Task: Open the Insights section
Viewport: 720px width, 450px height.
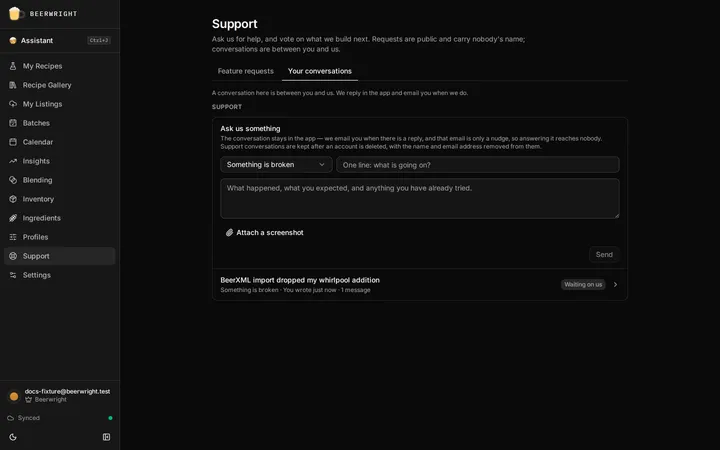Action: pos(60,161)
